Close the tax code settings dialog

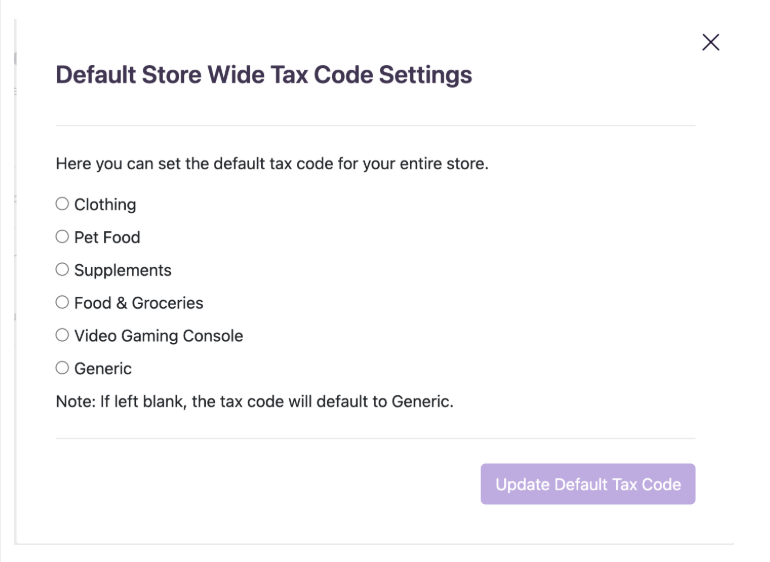711,42
